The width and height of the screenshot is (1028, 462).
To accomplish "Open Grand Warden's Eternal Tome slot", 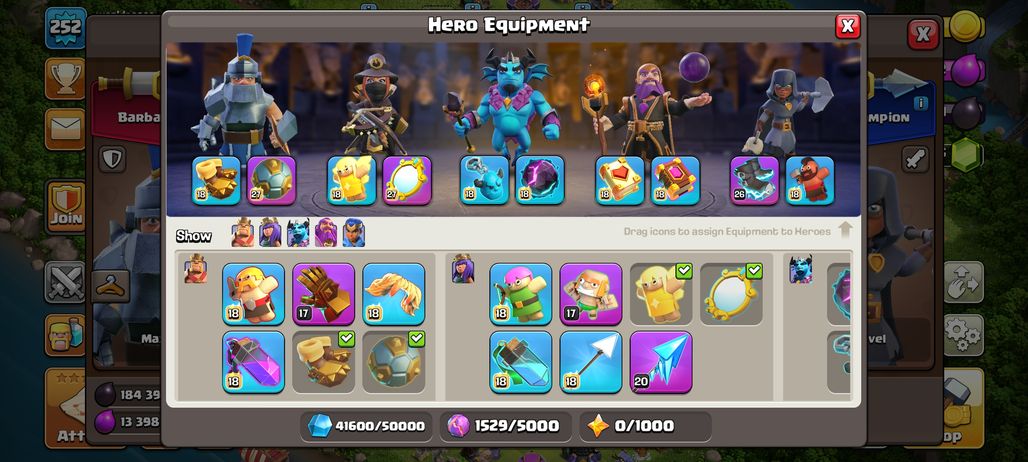I will point(620,180).
